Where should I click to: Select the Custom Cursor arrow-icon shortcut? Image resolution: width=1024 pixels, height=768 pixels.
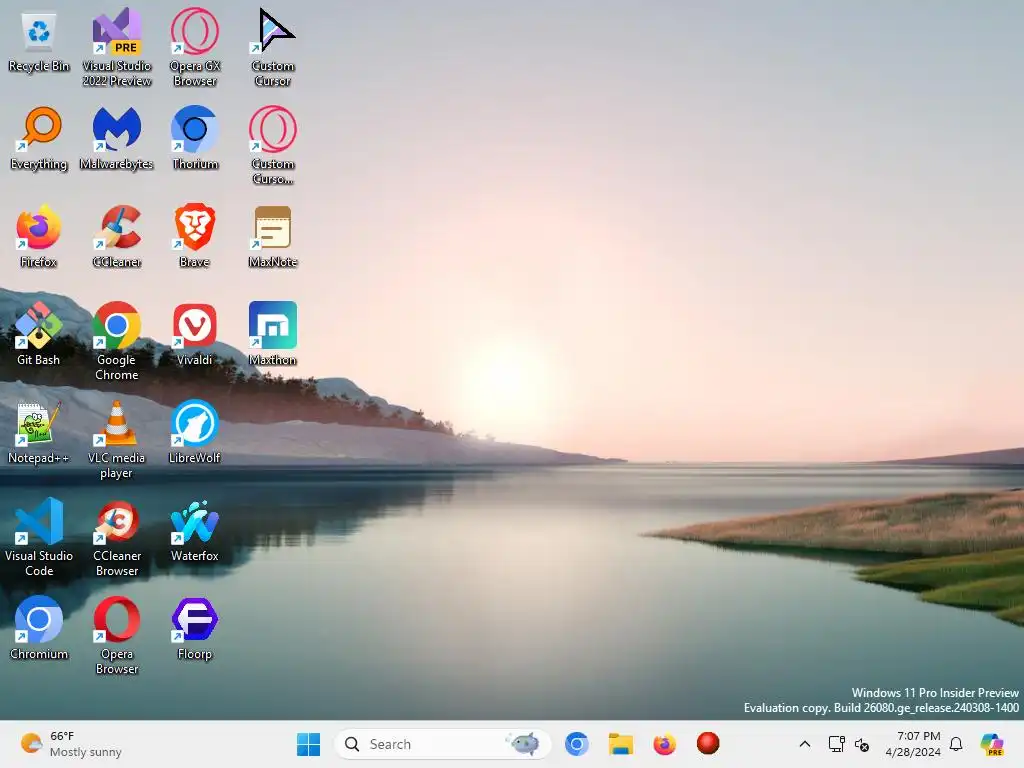[273, 47]
